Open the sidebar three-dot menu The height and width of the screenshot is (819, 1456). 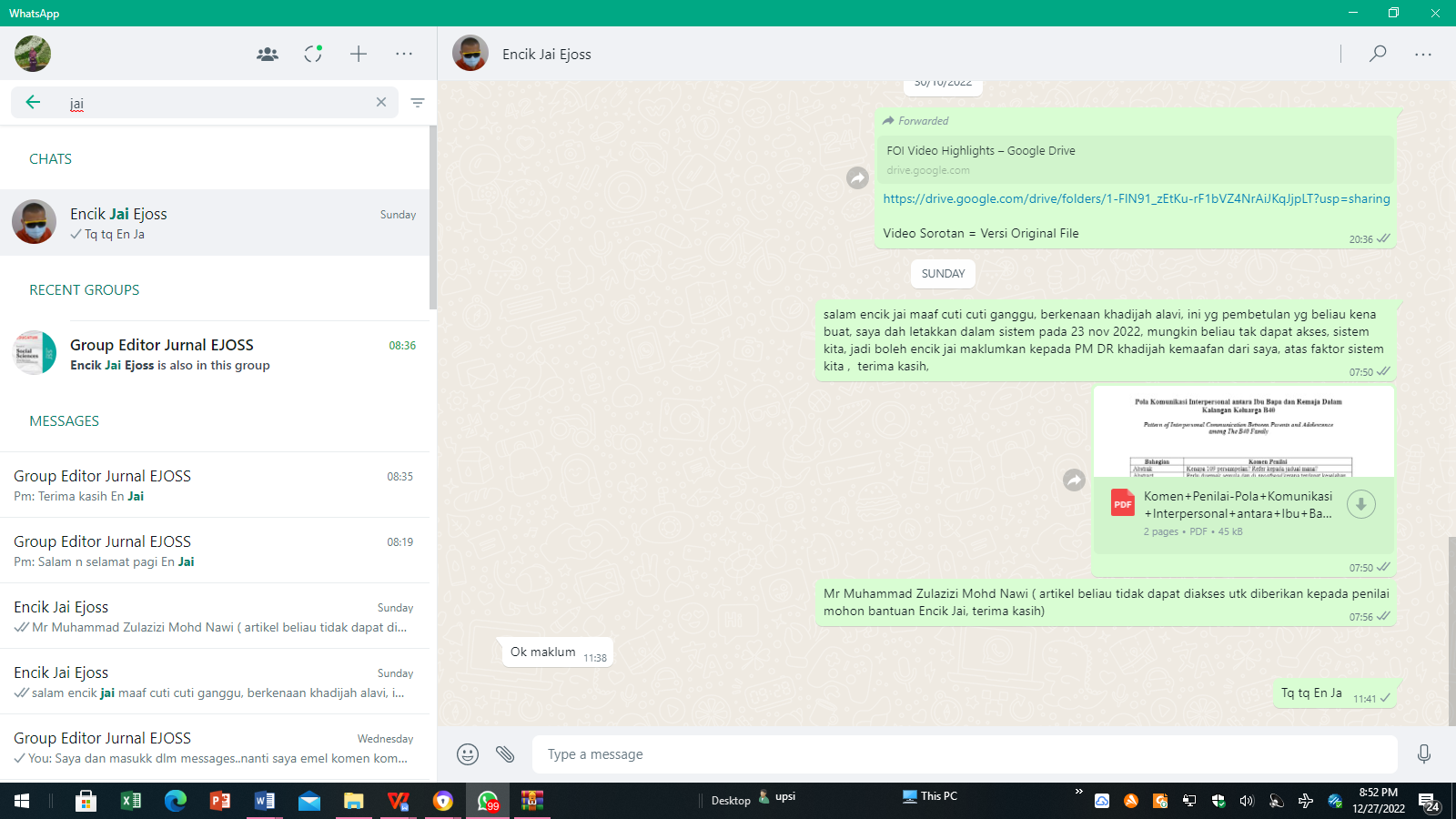pos(404,55)
